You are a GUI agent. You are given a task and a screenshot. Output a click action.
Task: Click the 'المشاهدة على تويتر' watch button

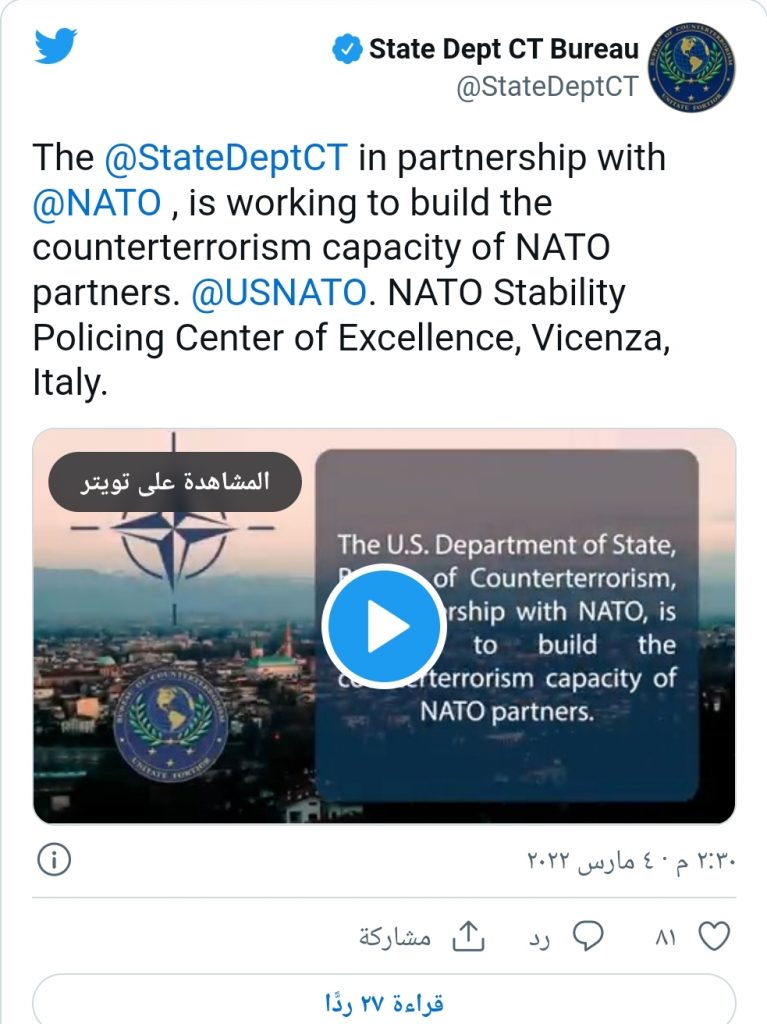[x=175, y=481]
